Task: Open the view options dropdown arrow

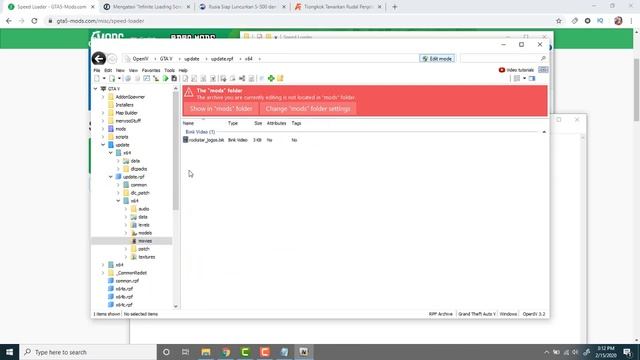Action: (x=524, y=78)
